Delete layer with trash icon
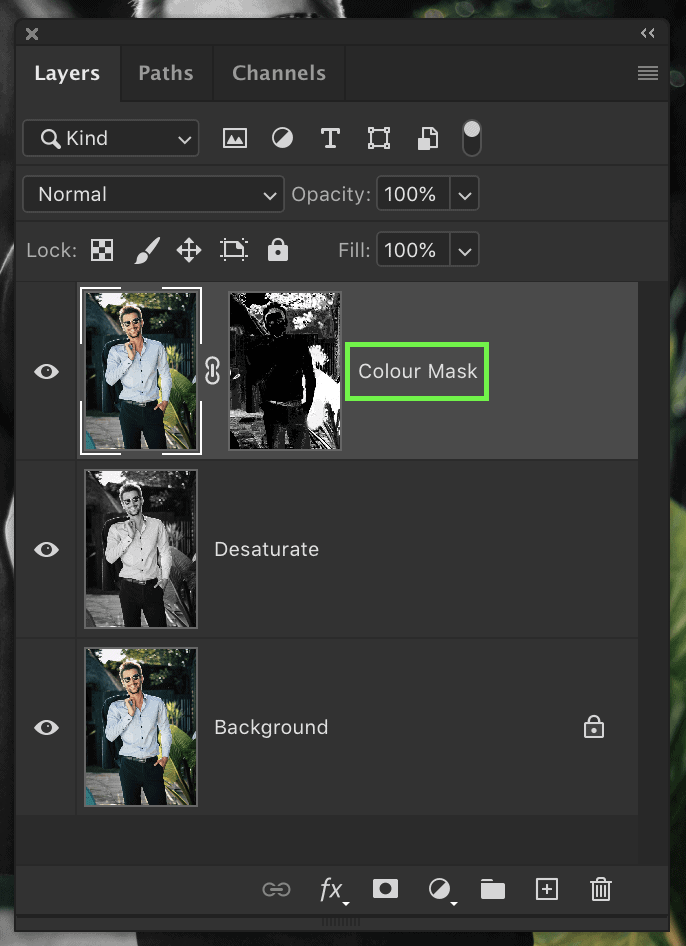The height and width of the screenshot is (946, 686). (x=600, y=889)
